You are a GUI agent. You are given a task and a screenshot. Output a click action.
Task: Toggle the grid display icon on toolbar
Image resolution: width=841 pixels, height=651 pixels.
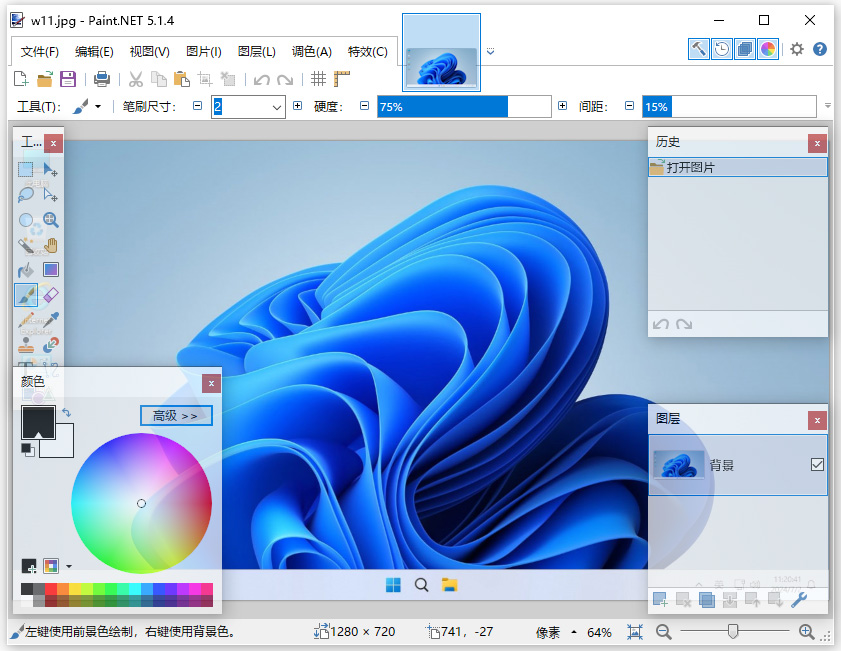tap(317, 79)
